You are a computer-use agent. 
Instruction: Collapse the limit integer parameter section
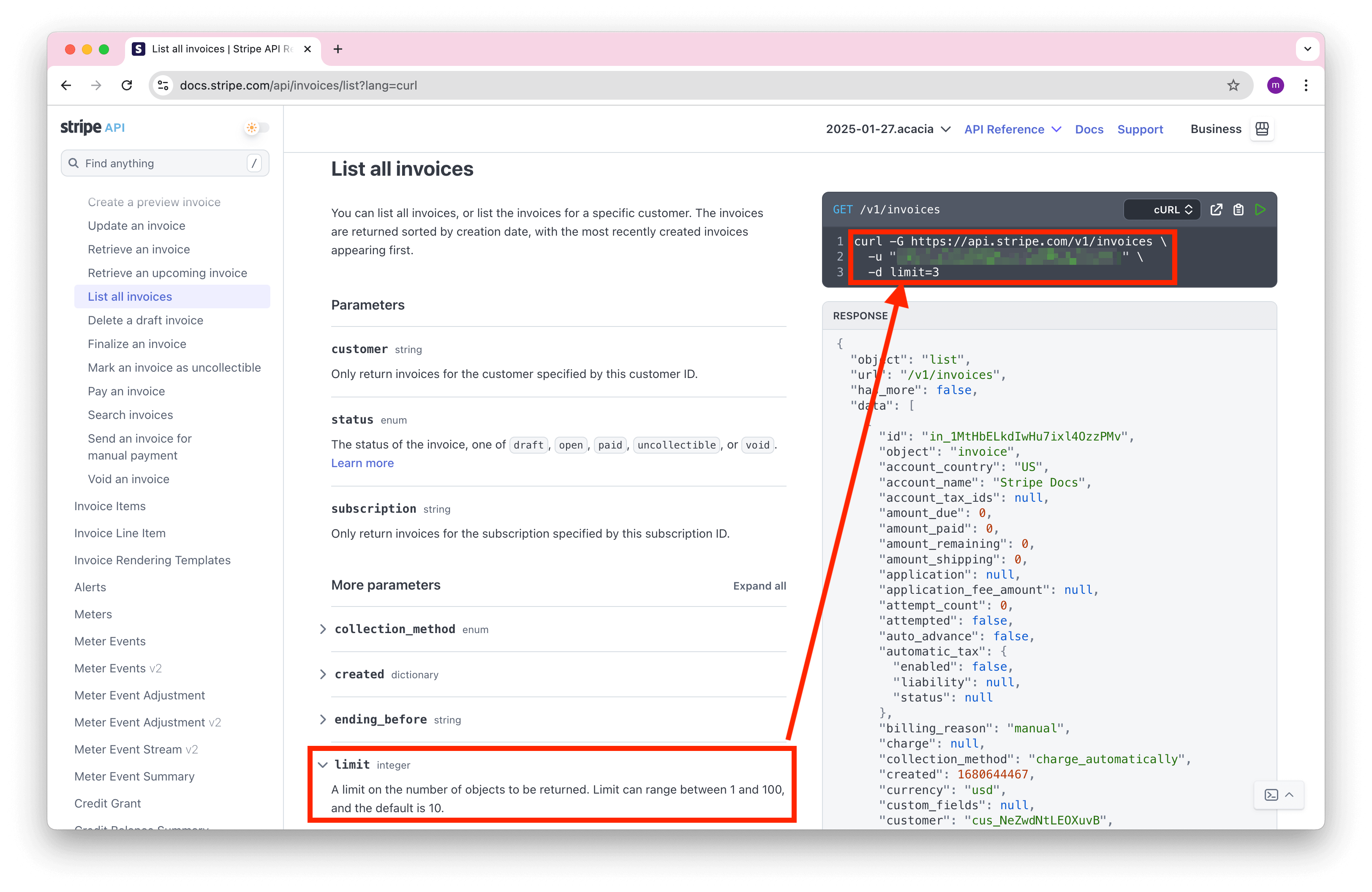click(x=325, y=764)
